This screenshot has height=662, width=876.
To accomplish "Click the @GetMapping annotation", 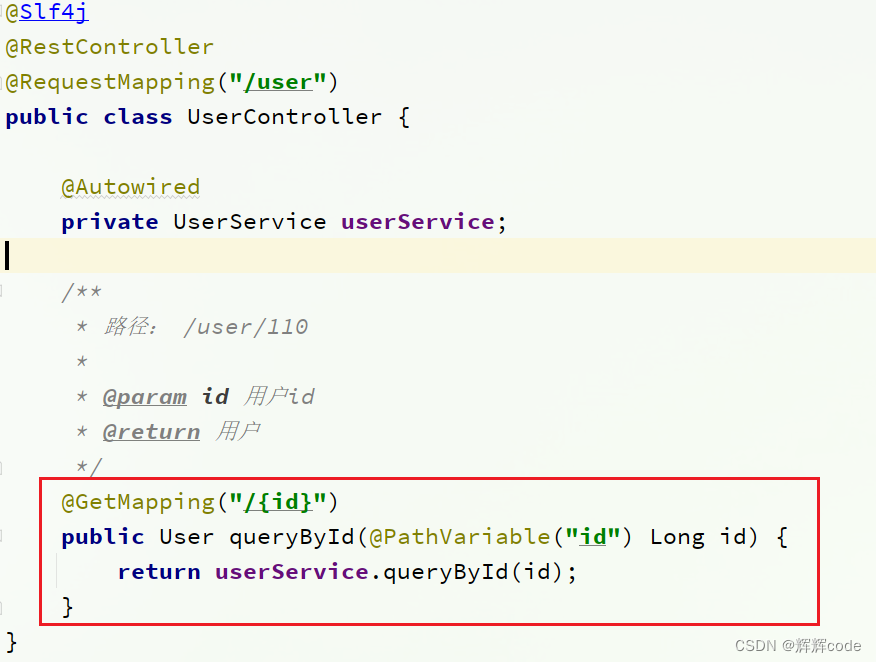I will coord(137,502).
